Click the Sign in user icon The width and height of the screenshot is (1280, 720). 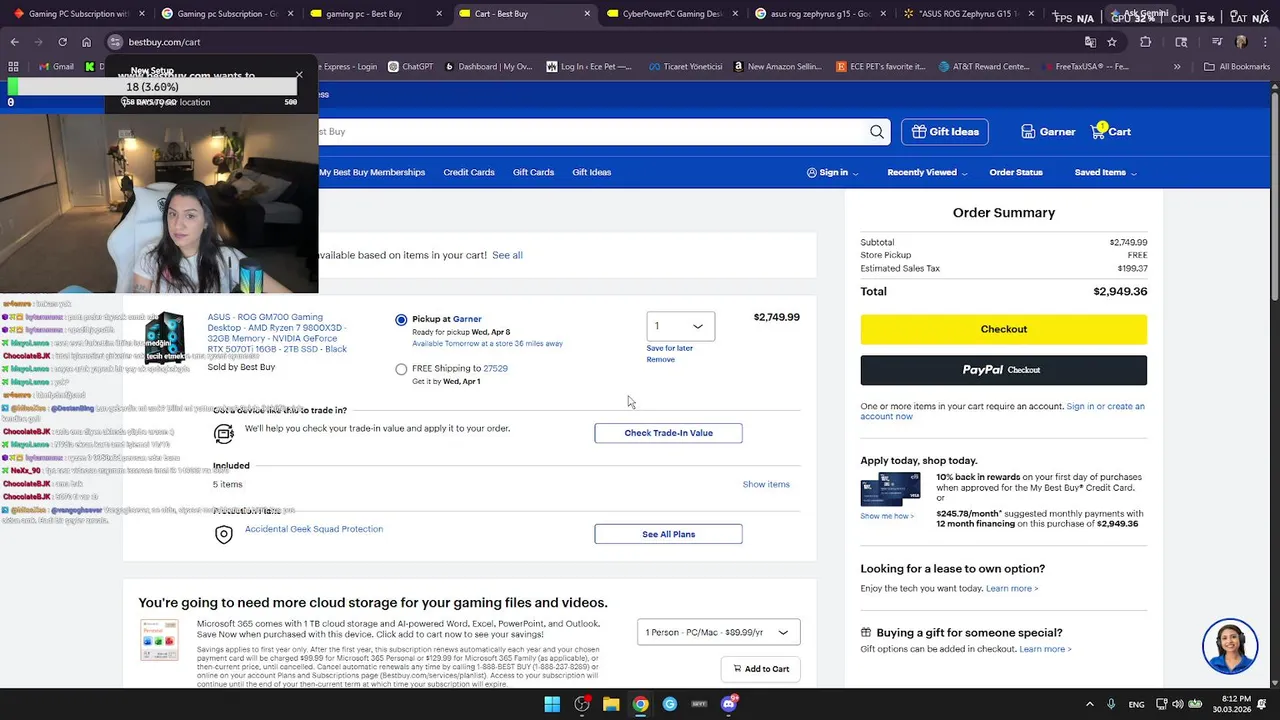[x=812, y=172]
